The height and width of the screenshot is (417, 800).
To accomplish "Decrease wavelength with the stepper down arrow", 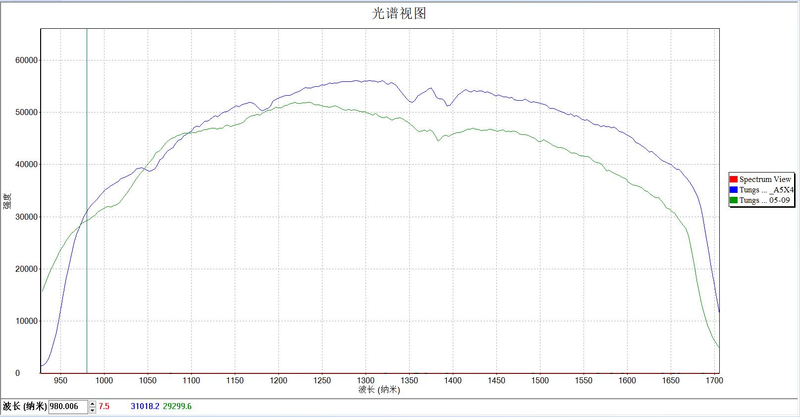I will [x=92, y=410].
